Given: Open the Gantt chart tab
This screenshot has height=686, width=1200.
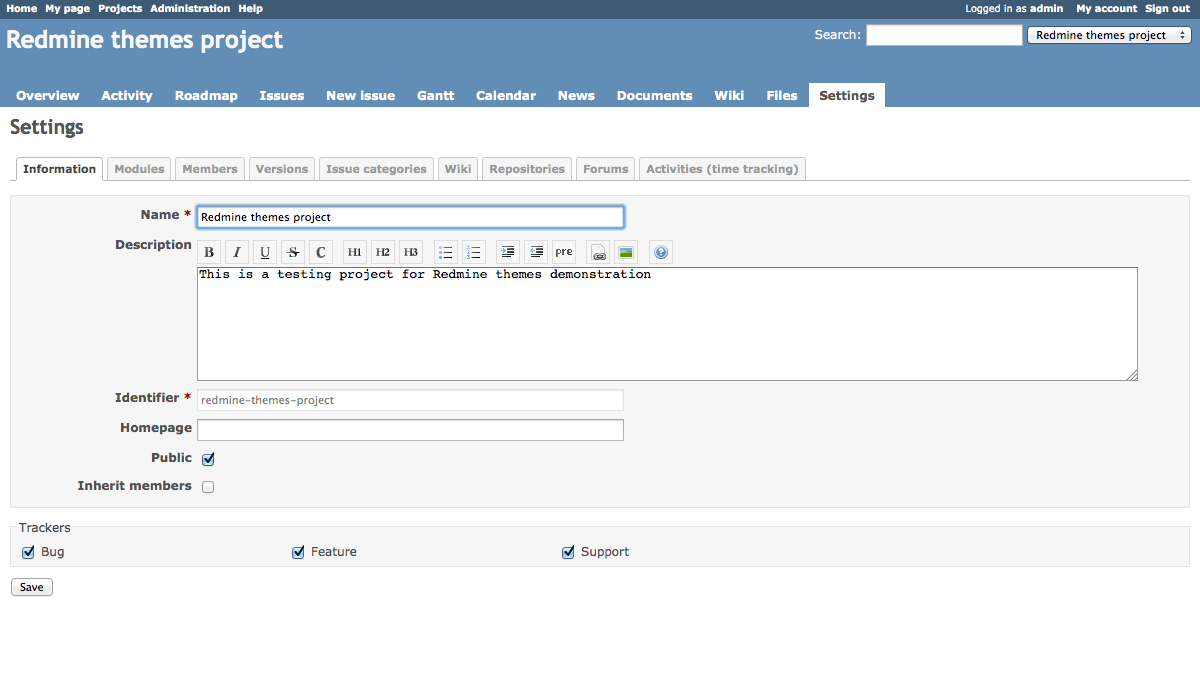Looking at the screenshot, I should 436,96.
